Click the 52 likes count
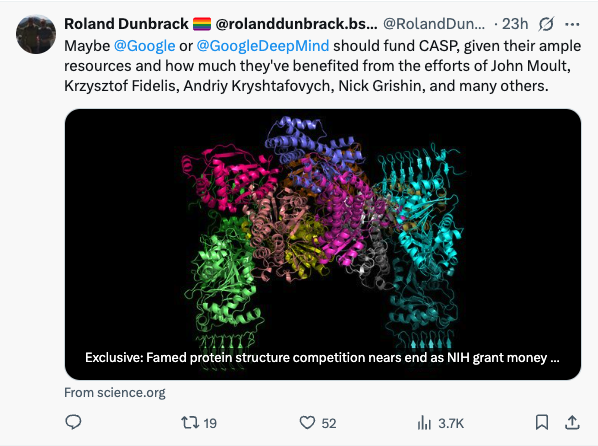 (x=329, y=423)
